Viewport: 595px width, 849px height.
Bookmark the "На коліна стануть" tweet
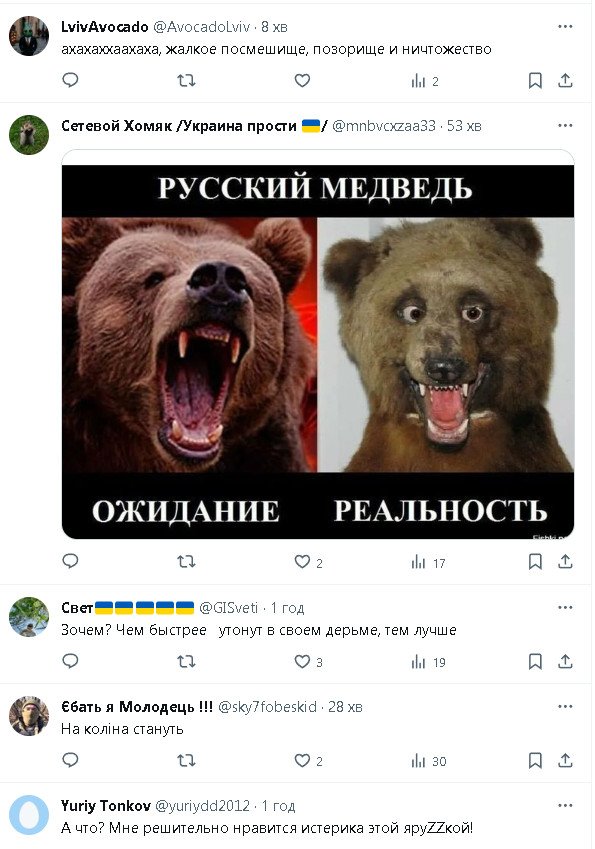point(535,760)
